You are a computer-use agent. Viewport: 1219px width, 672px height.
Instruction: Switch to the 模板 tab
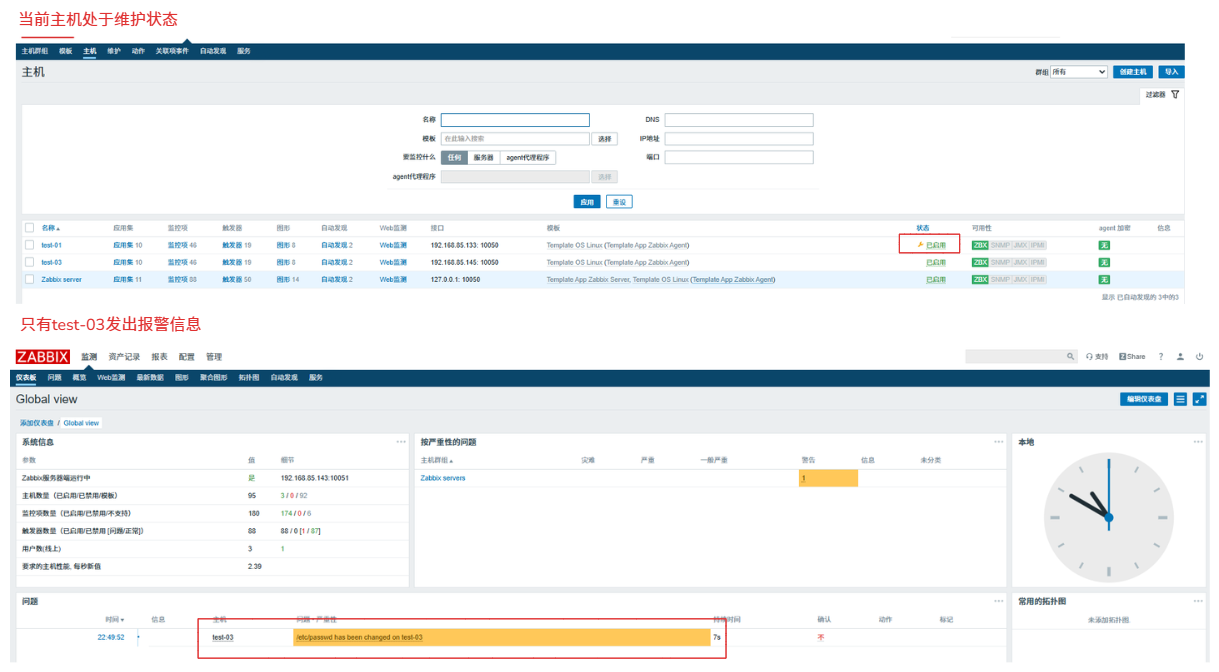click(66, 51)
